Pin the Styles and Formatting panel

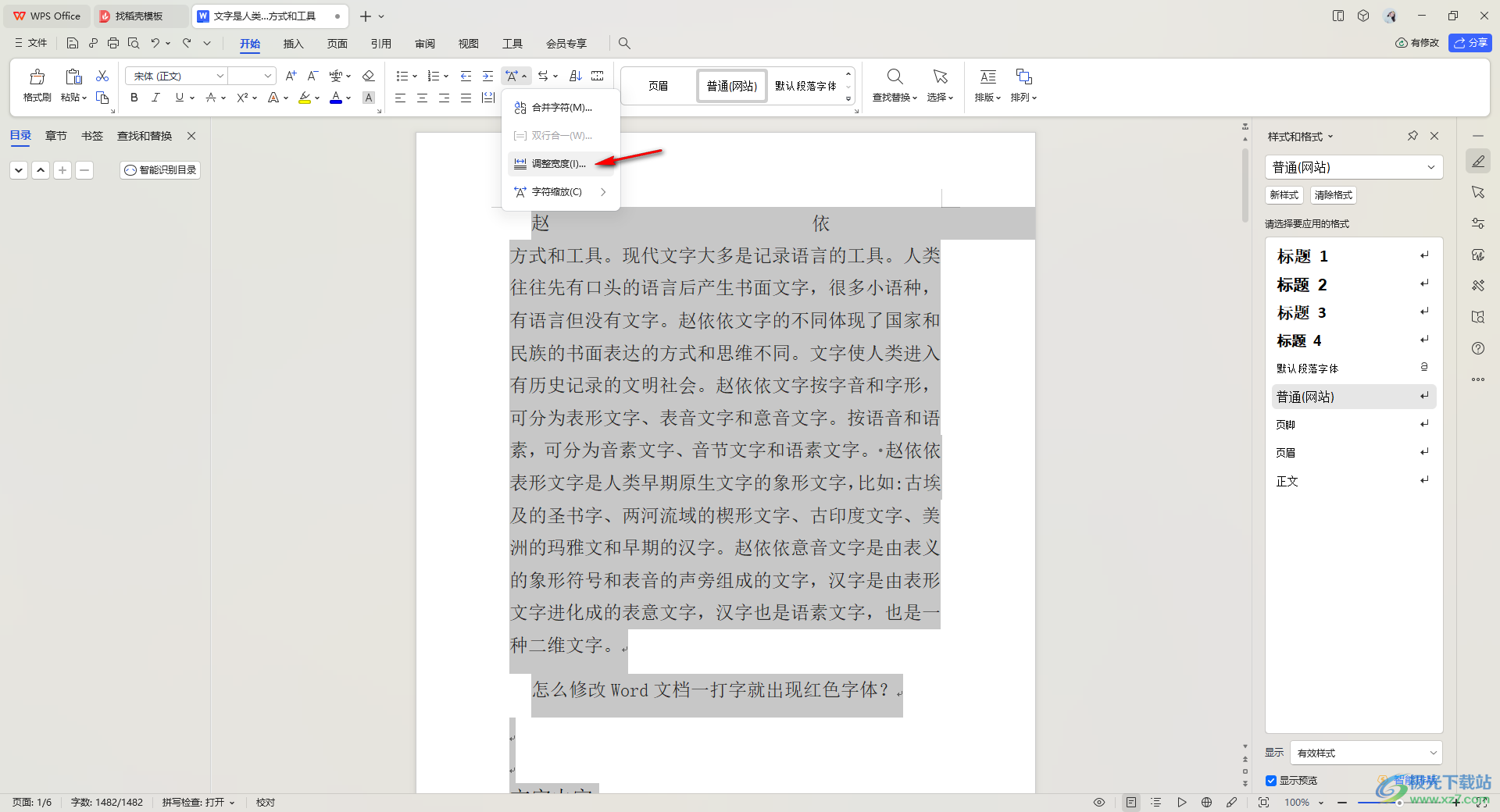coord(1412,136)
